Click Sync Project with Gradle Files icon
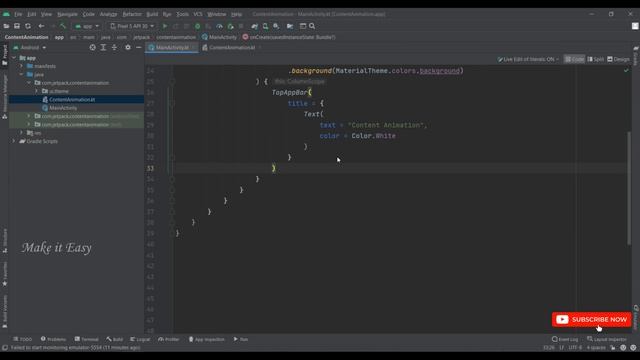The height and width of the screenshot is (360, 640). click(255, 26)
